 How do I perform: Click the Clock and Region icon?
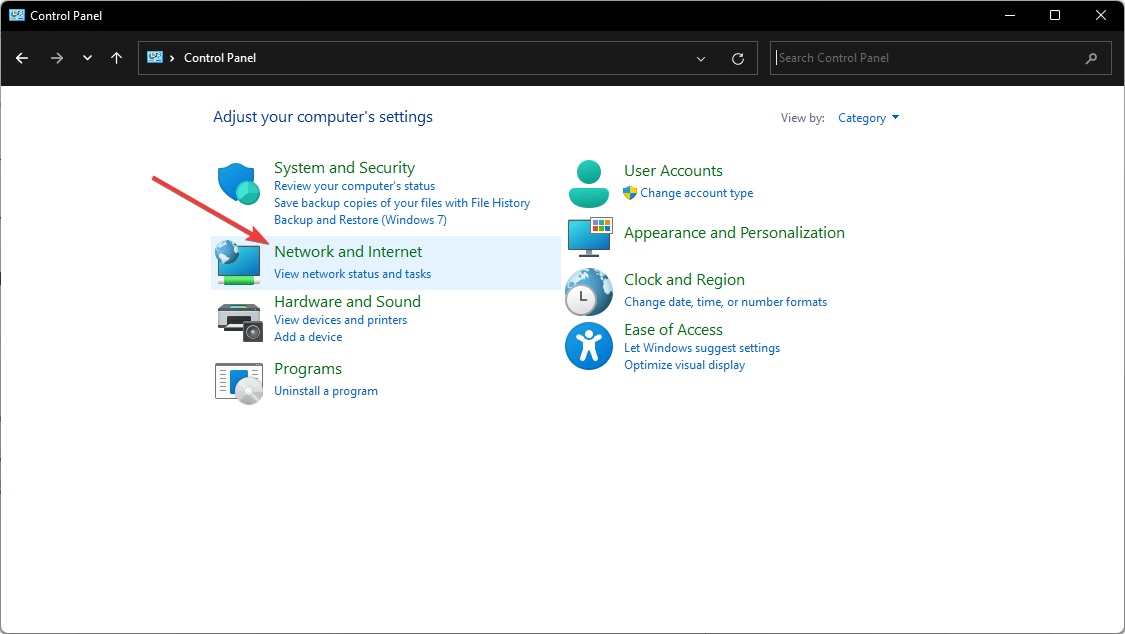click(x=589, y=291)
